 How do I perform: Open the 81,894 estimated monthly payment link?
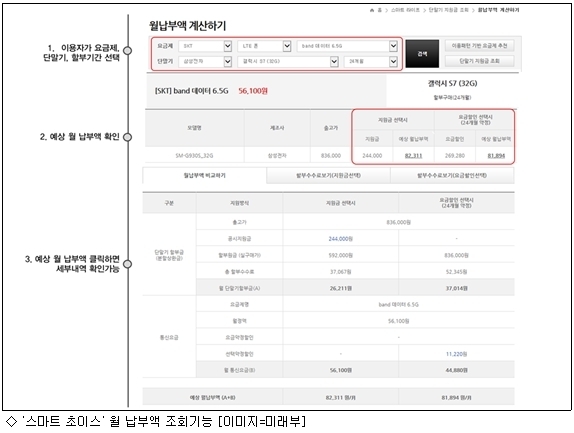coord(496,156)
